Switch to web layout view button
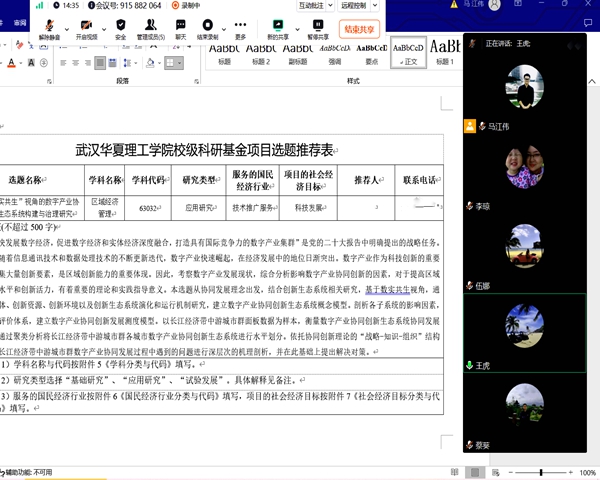Screen dimensions: 600x480 pos(495,472)
